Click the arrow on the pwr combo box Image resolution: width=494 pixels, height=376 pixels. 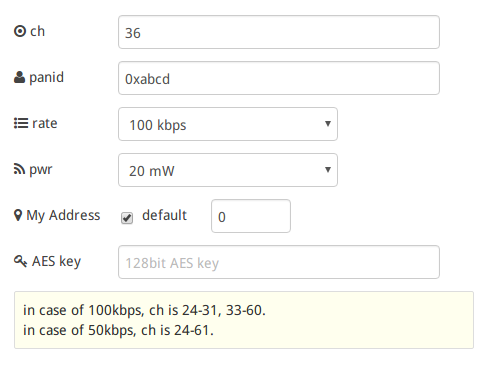(328, 170)
